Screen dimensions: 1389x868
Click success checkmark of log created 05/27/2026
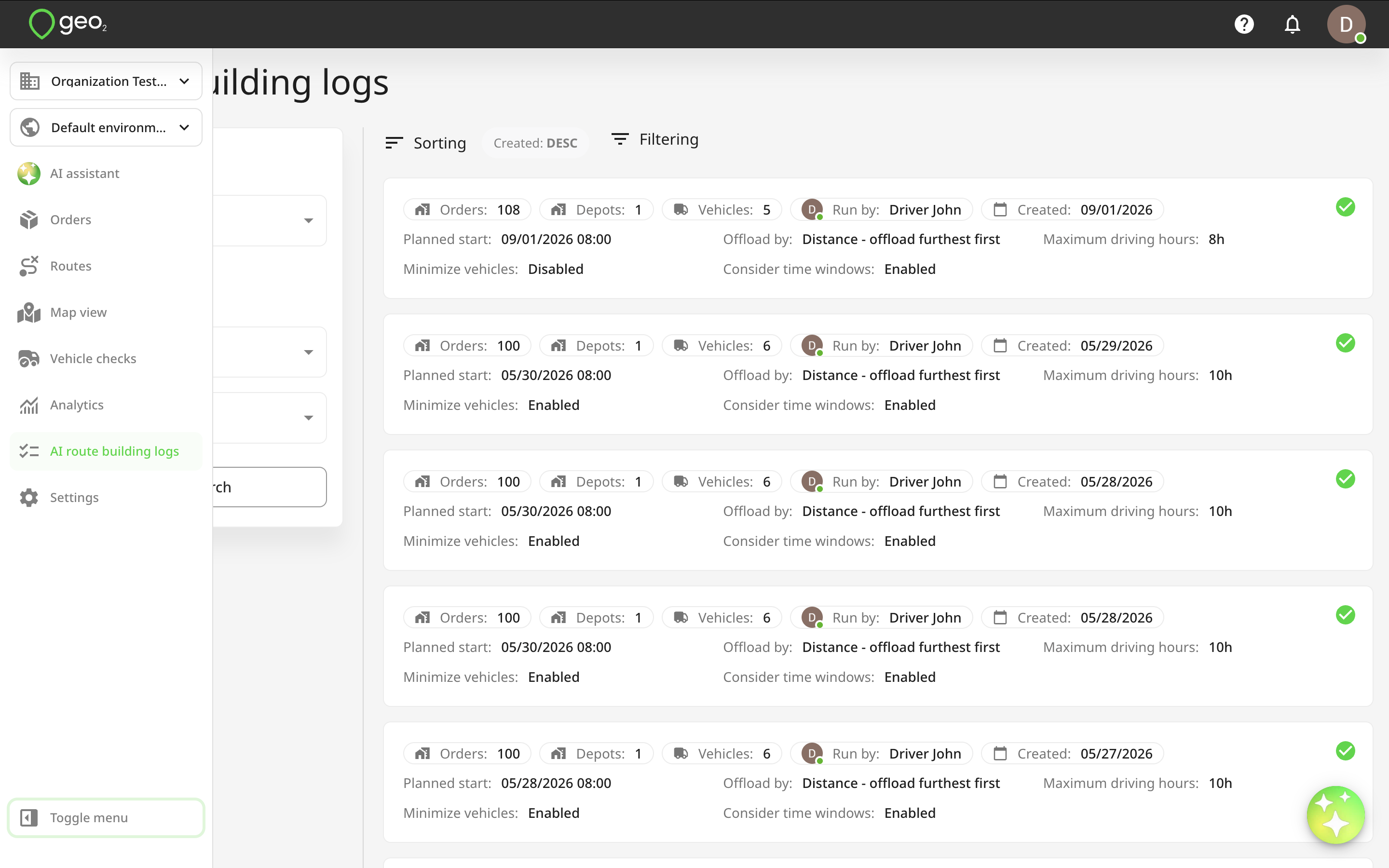click(1346, 751)
